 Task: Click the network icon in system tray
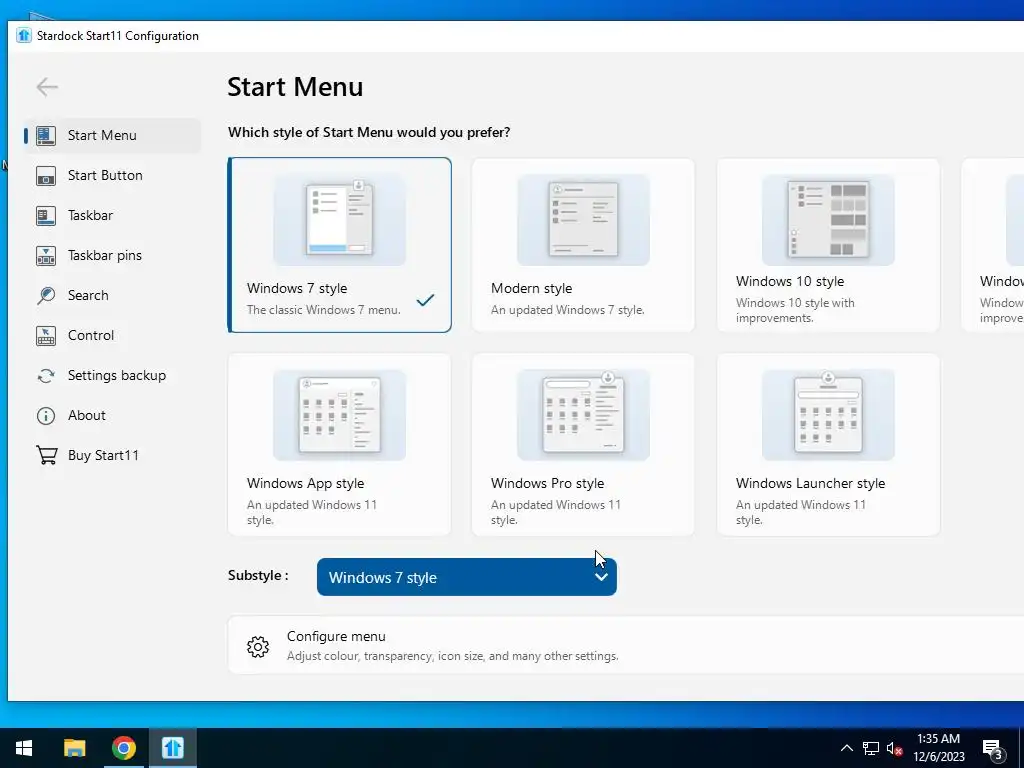[x=871, y=748]
